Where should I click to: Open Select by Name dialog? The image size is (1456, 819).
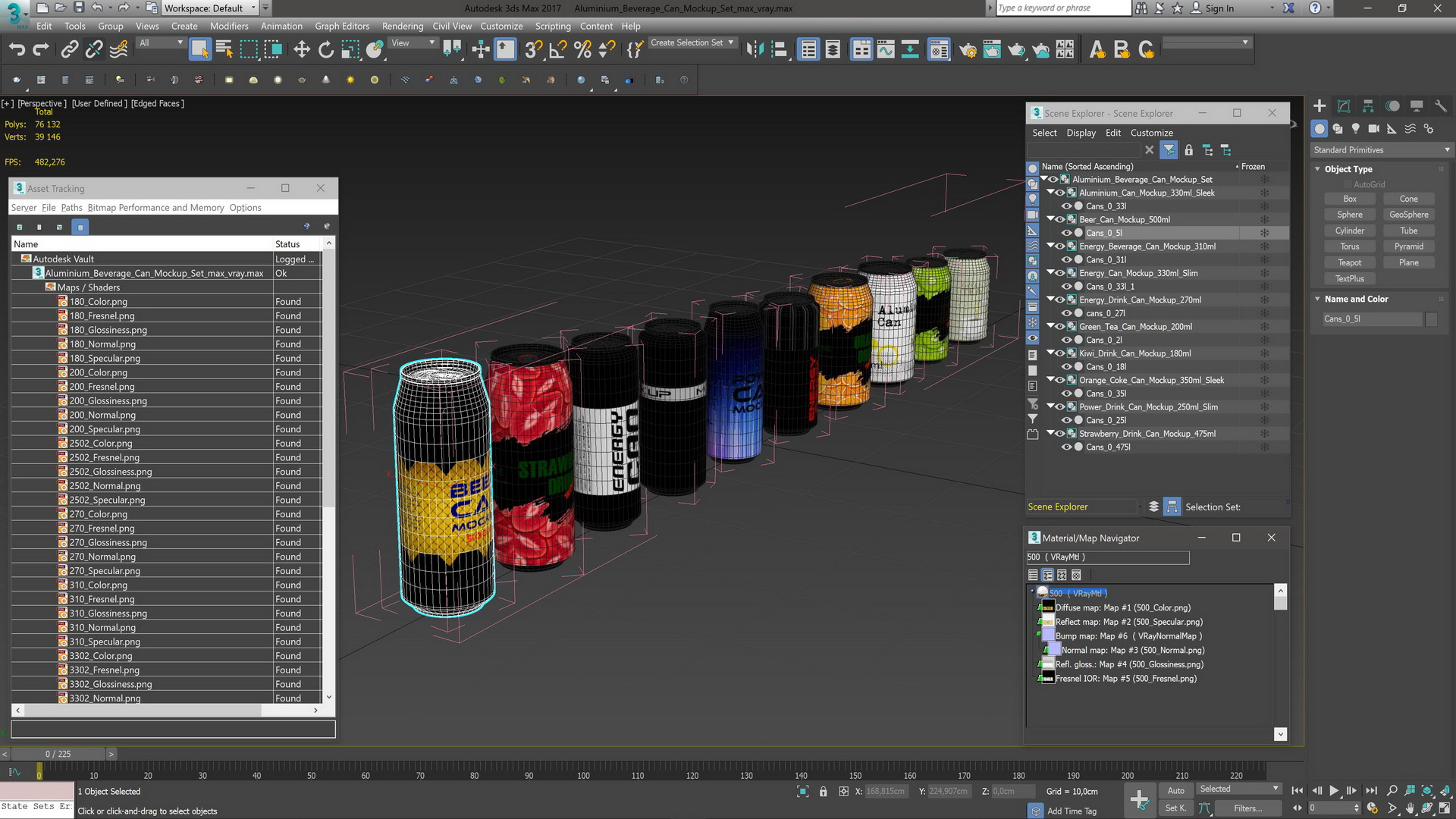point(224,50)
